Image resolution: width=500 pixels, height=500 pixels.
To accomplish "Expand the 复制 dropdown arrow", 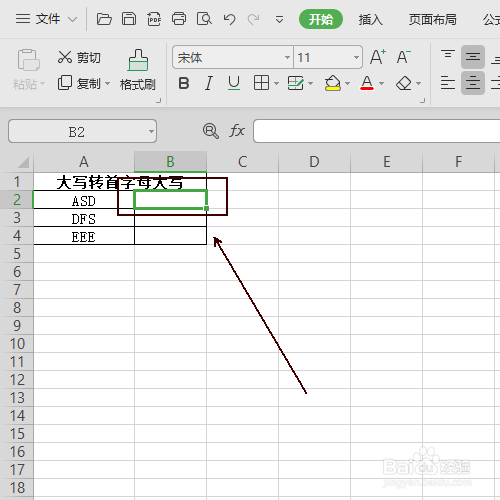I will 107,83.
